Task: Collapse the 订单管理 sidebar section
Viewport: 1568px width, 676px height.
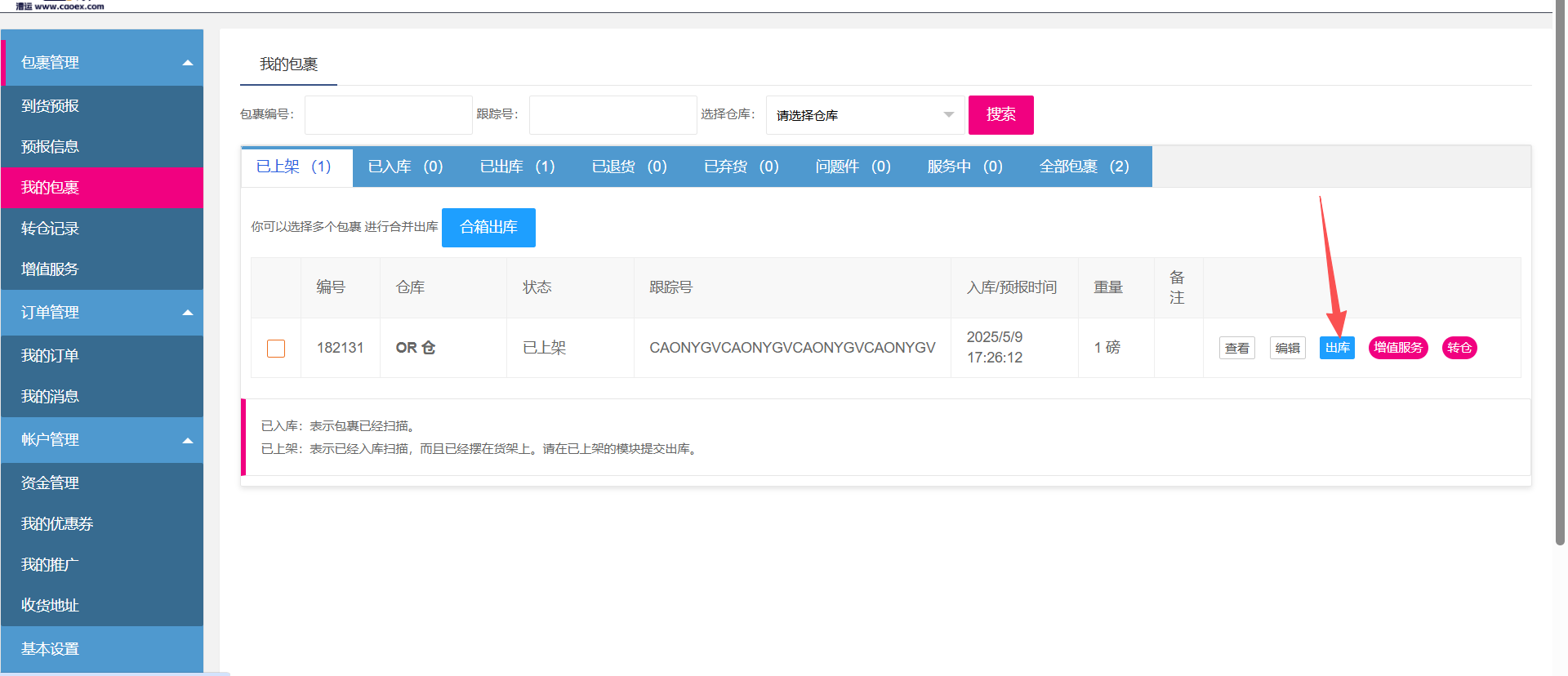Action: [x=187, y=313]
